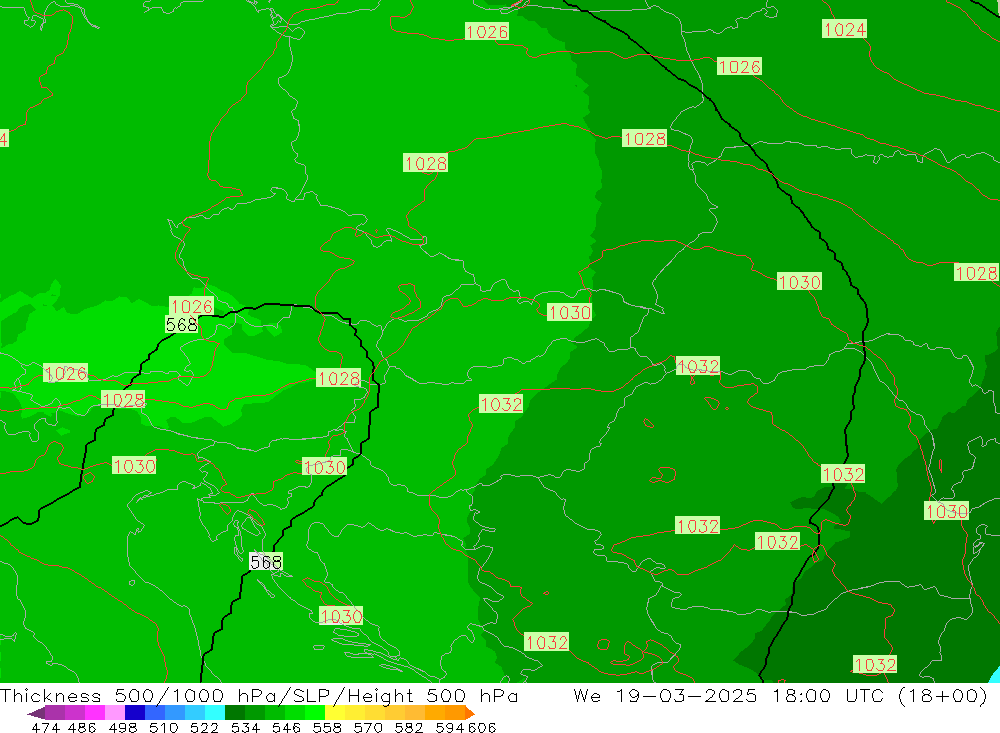The height and width of the screenshot is (733, 1000).
Task: Select the first yellow swatch in the legend
Action: (335, 713)
